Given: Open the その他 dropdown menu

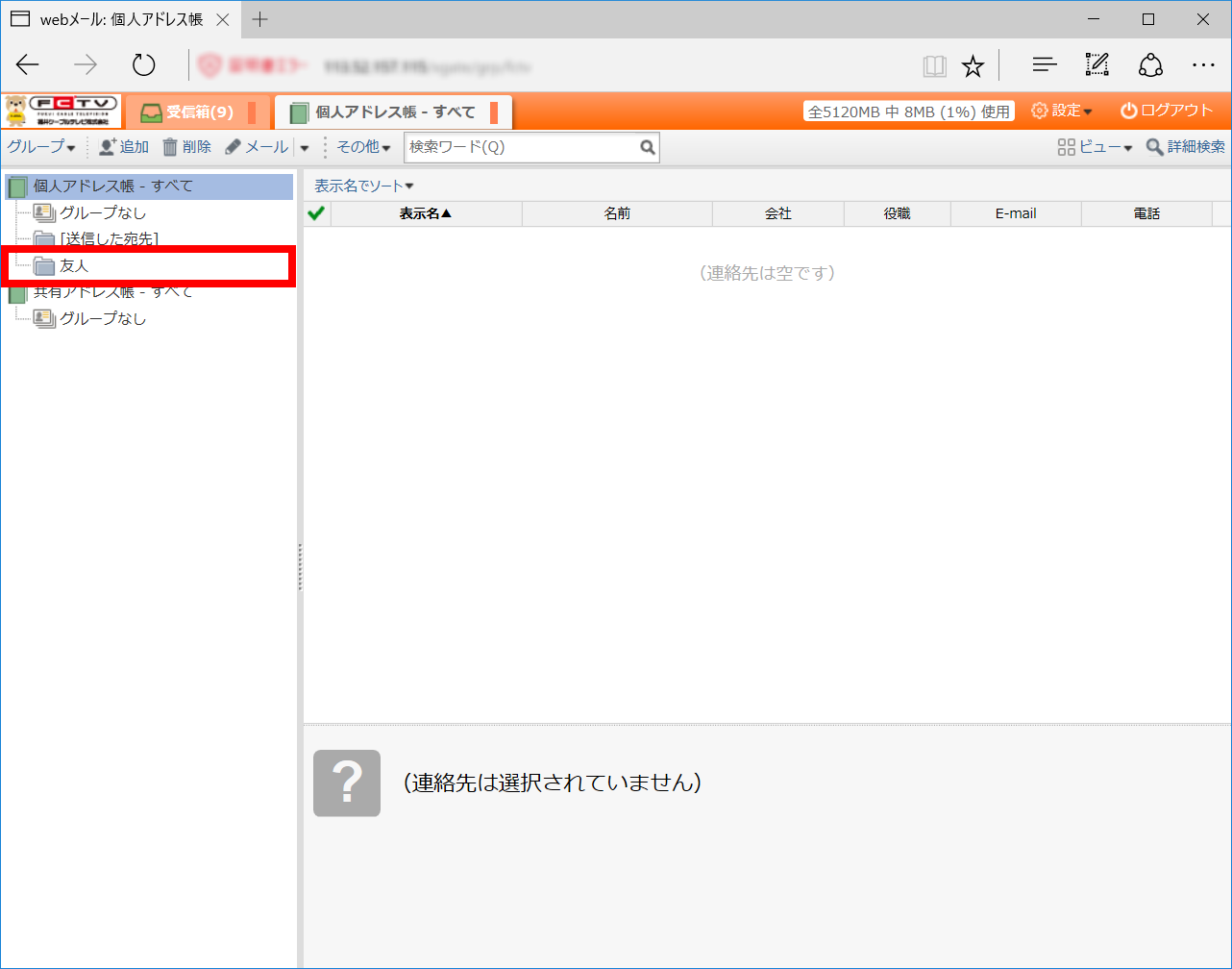Looking at the screenshot, I should [x=363, y=147].
